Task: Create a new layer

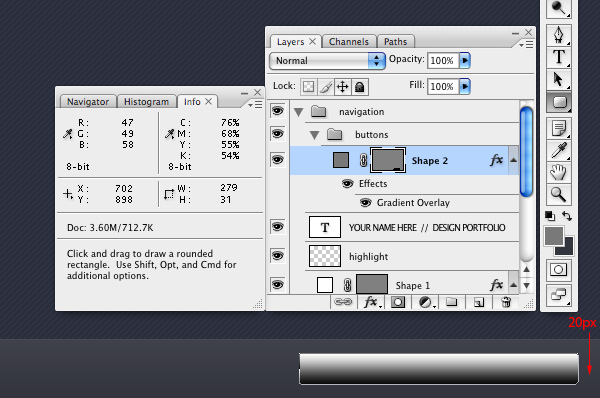Action: click(x=479, y=302)
